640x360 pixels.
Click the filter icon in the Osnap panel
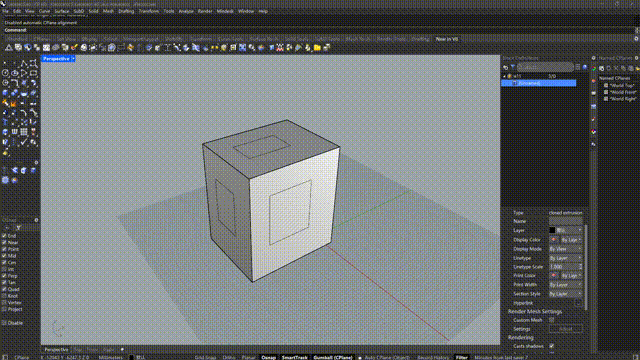tap(18, 228)
